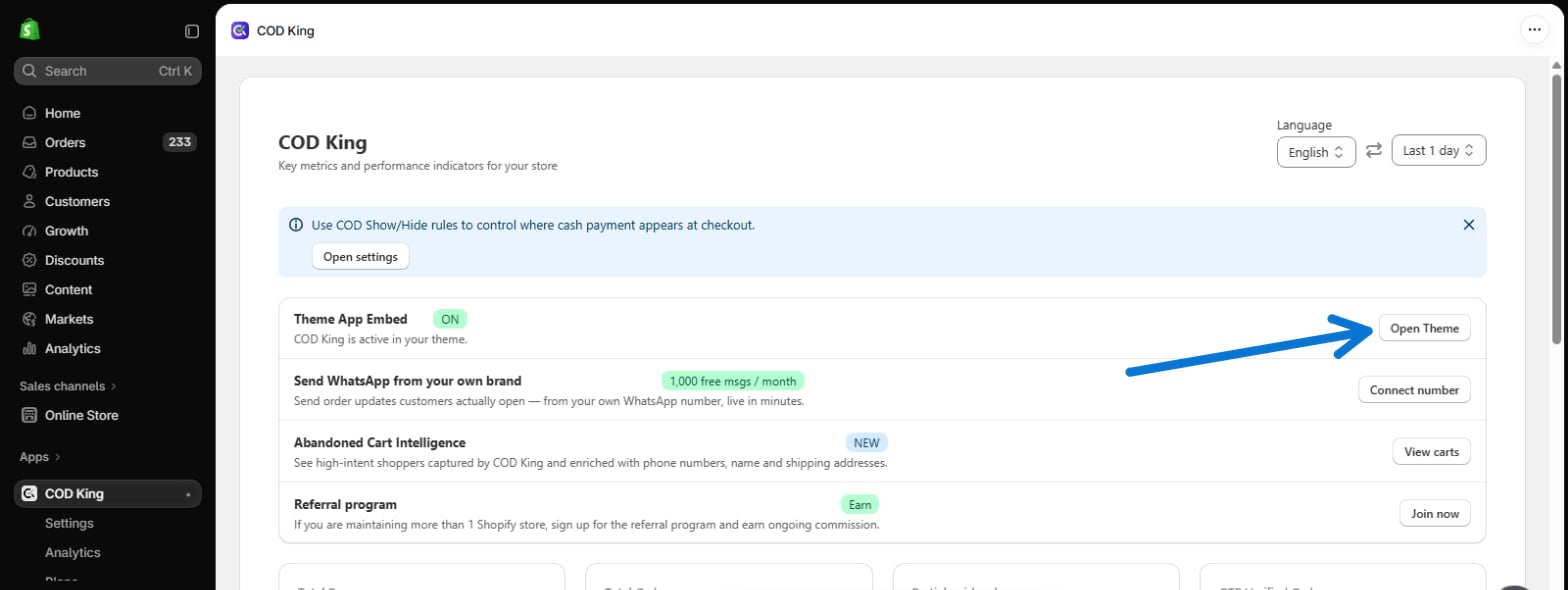This screenshot has height=590, width=1568.
Task: Open Analytics under COD King
Action: coord(73,552)
